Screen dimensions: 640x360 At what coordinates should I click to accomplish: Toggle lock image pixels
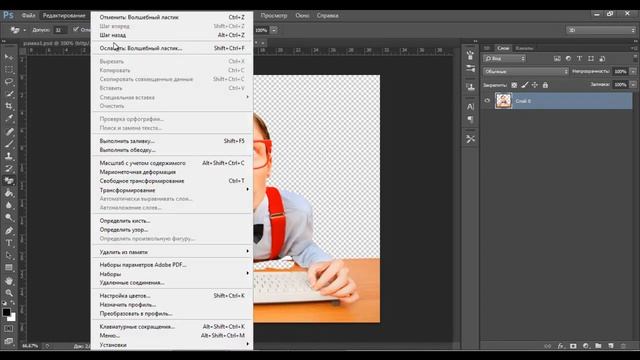pyautogui.click(x=524, y=85)
